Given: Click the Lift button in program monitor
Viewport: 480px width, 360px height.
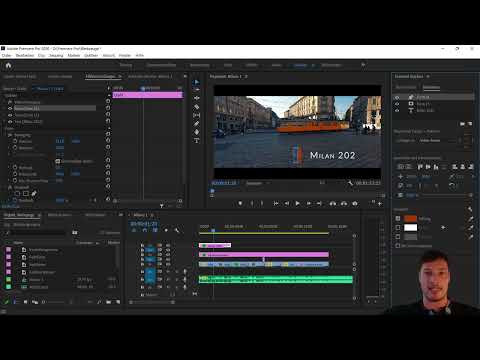Looking at the screenshot, I should tap(333, 203).
